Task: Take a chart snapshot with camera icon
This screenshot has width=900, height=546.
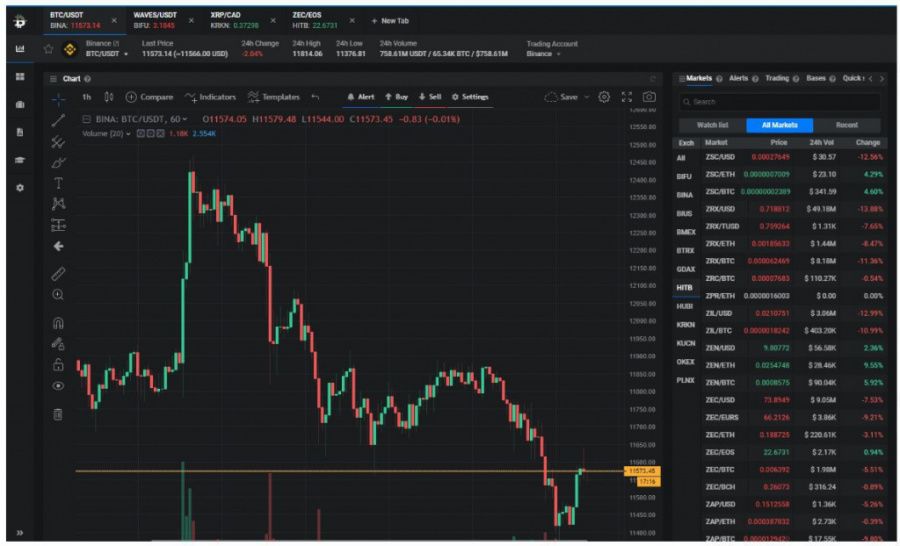Action: [x=649, y=97]
